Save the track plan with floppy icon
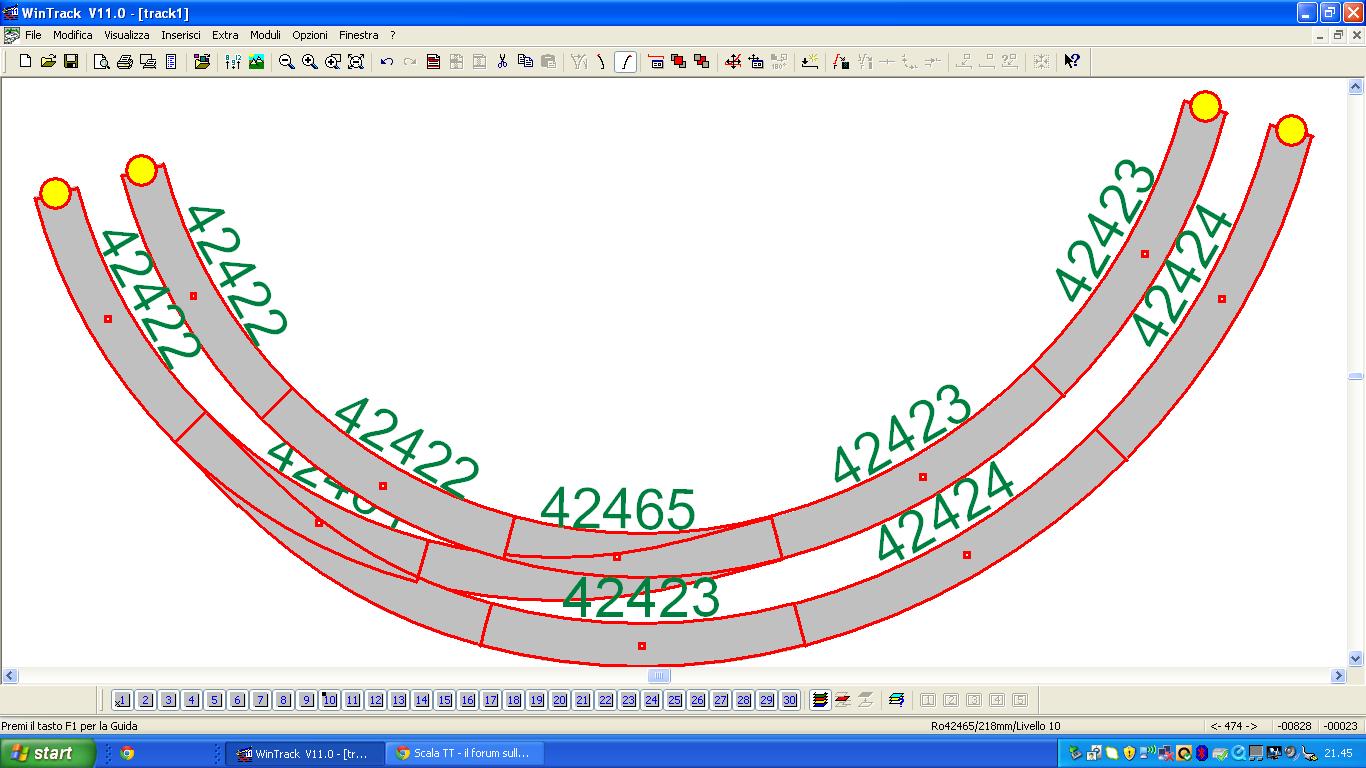 [x=71, y=61]
